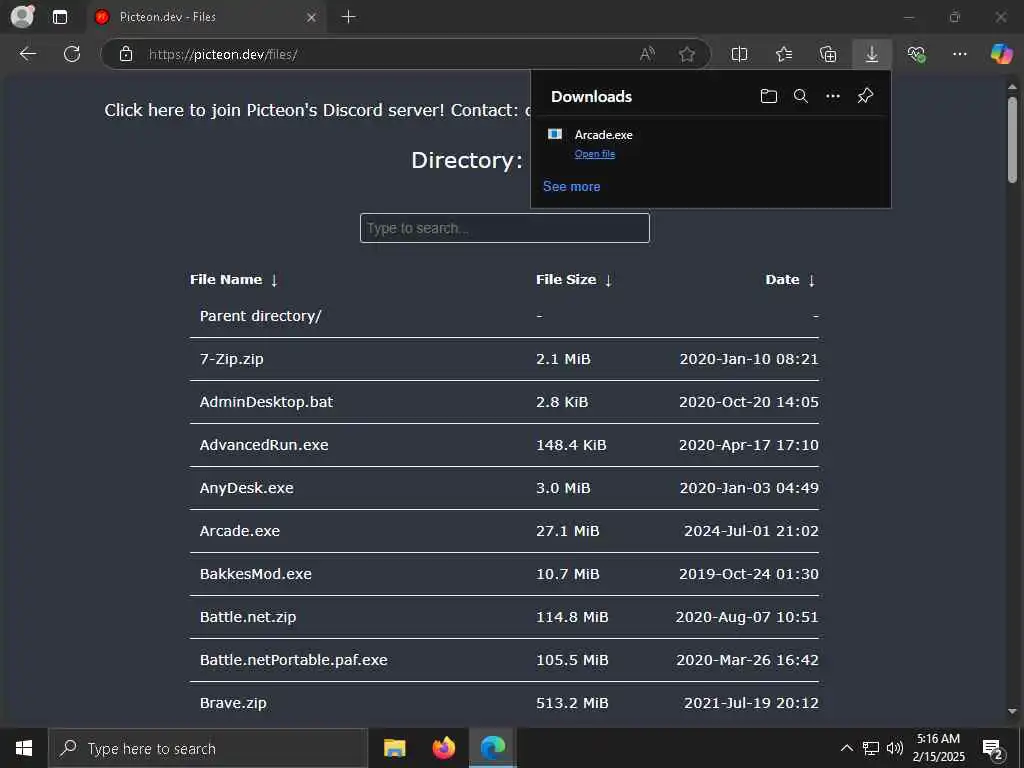The height and width of the screenshot is (768, 1024).
Task: Click the page vertical scrollbar thumb
Action: pos(1012,140)
